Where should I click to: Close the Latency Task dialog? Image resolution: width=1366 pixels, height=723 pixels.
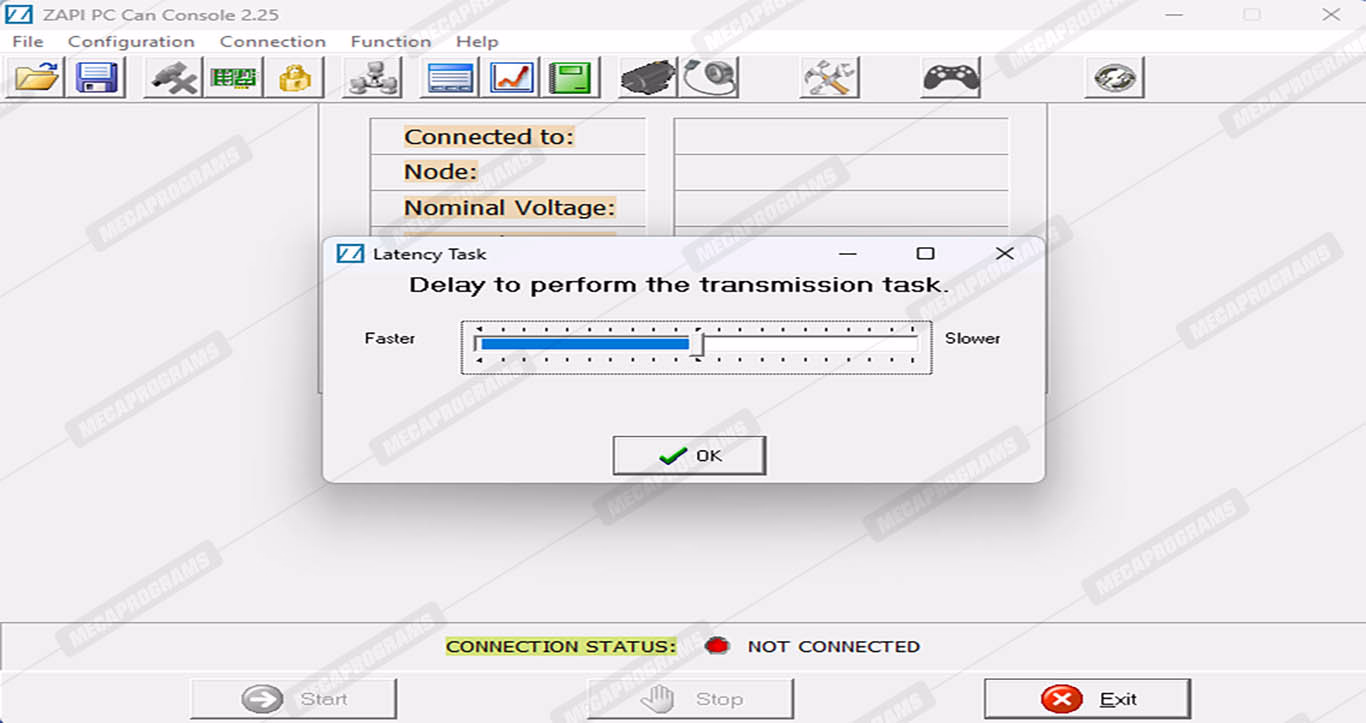coord(1005,254)
